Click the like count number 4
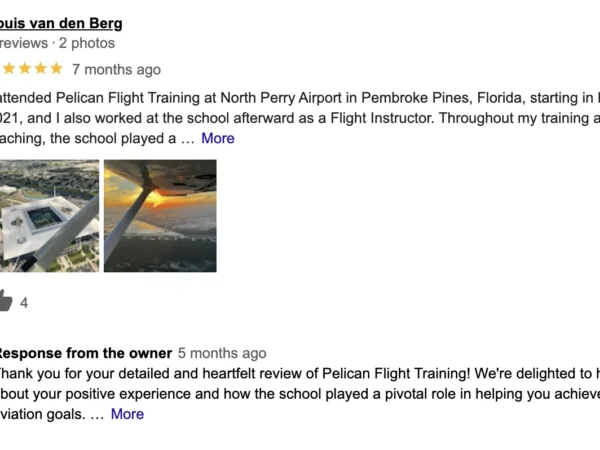The image size is (600, 450). click(x=24, y=303)
